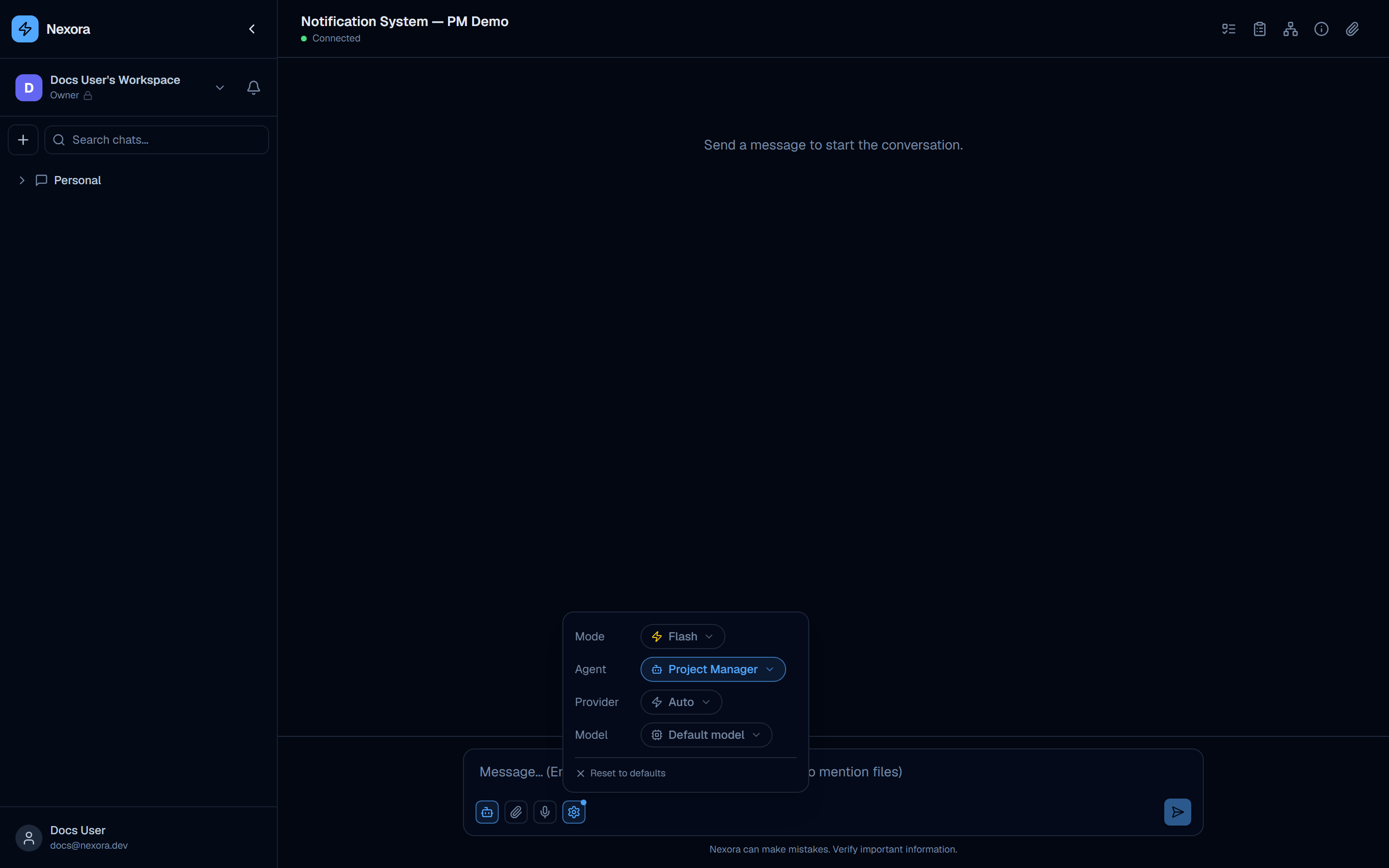Toggle the agent robot button in composer
The height and width of the screenshot is (868, 1389).
(x=487, y=812)
